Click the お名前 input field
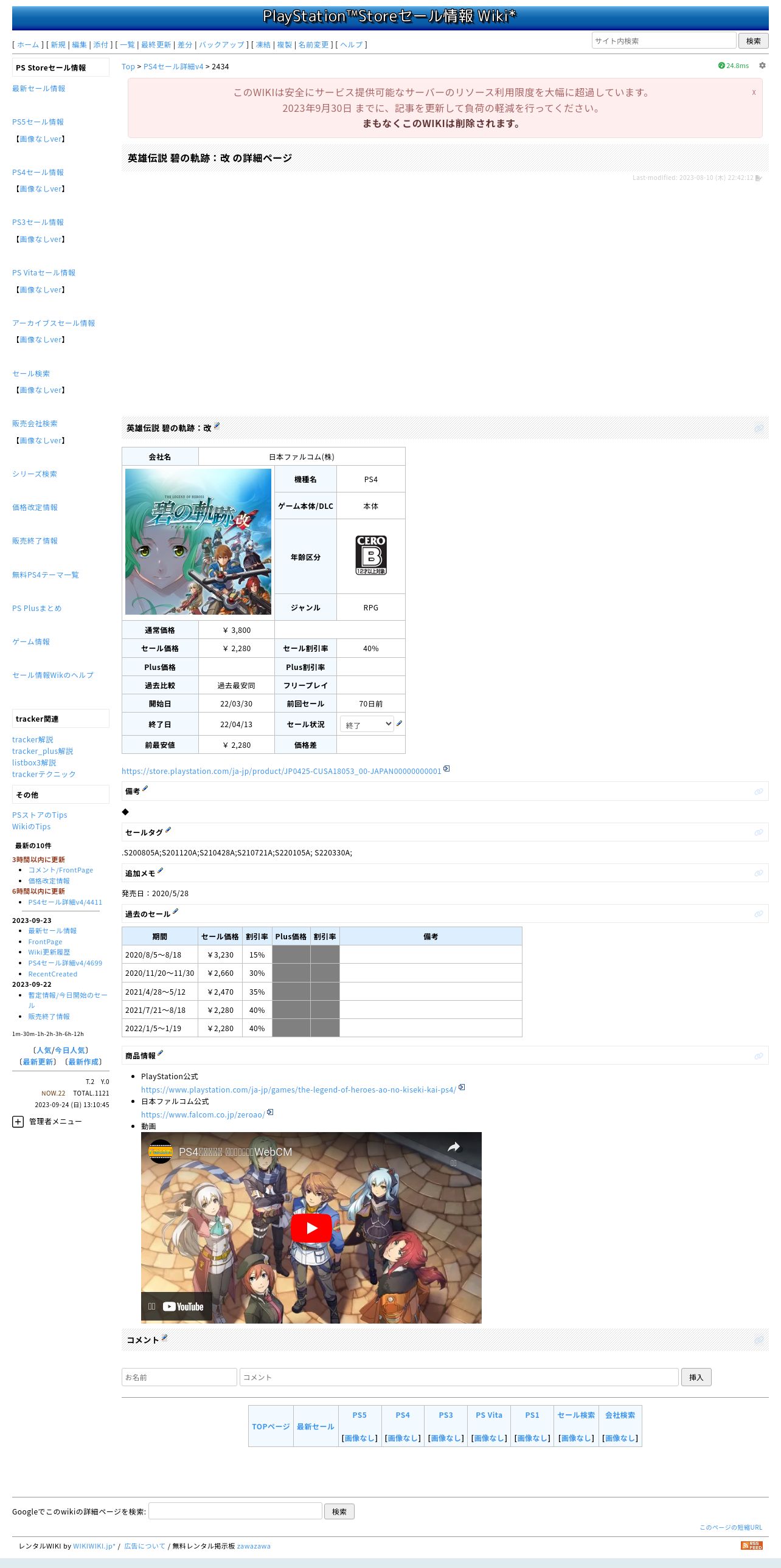 pyautogui.click(x=179, y=1377)
